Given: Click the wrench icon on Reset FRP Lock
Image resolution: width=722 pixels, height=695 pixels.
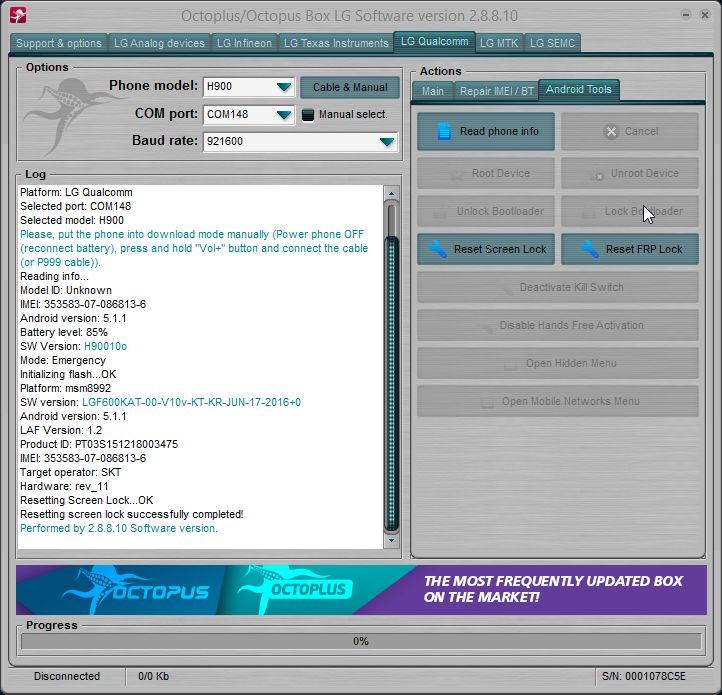Looking at the screenshot, I should coord(590,249).
